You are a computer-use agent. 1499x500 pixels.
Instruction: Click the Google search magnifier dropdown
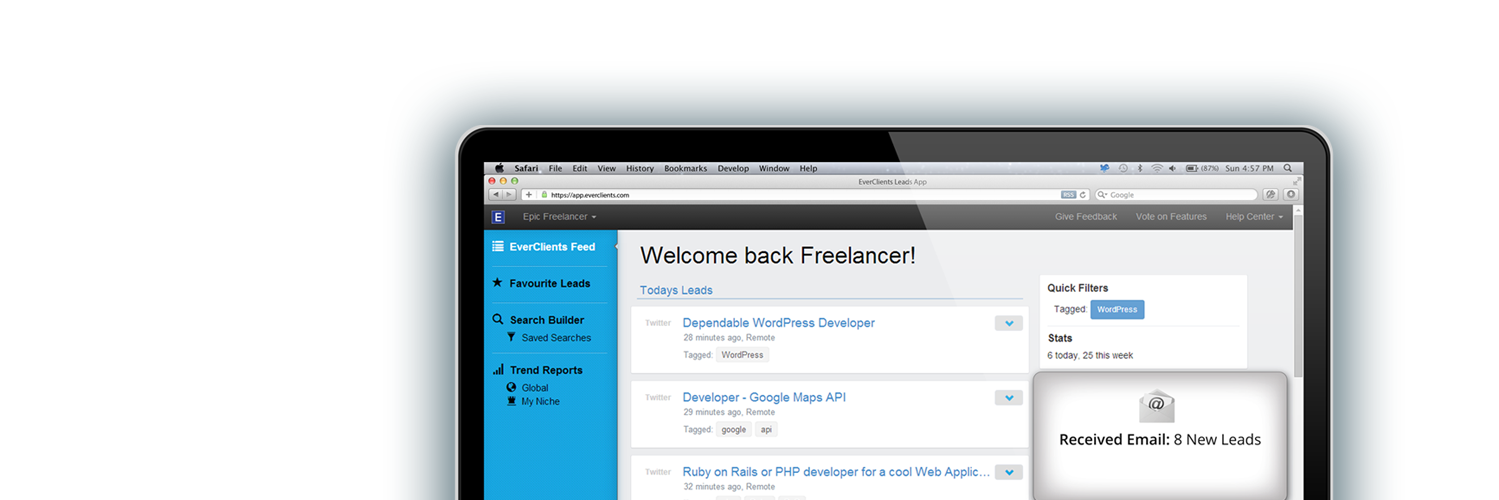[x=1103, y=195]
